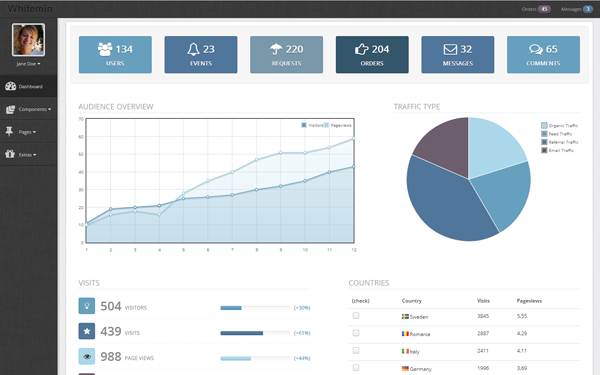Click the 220 Requests tile
The height and width of the screenshot is (375, 600).
(x=287, y=55)
